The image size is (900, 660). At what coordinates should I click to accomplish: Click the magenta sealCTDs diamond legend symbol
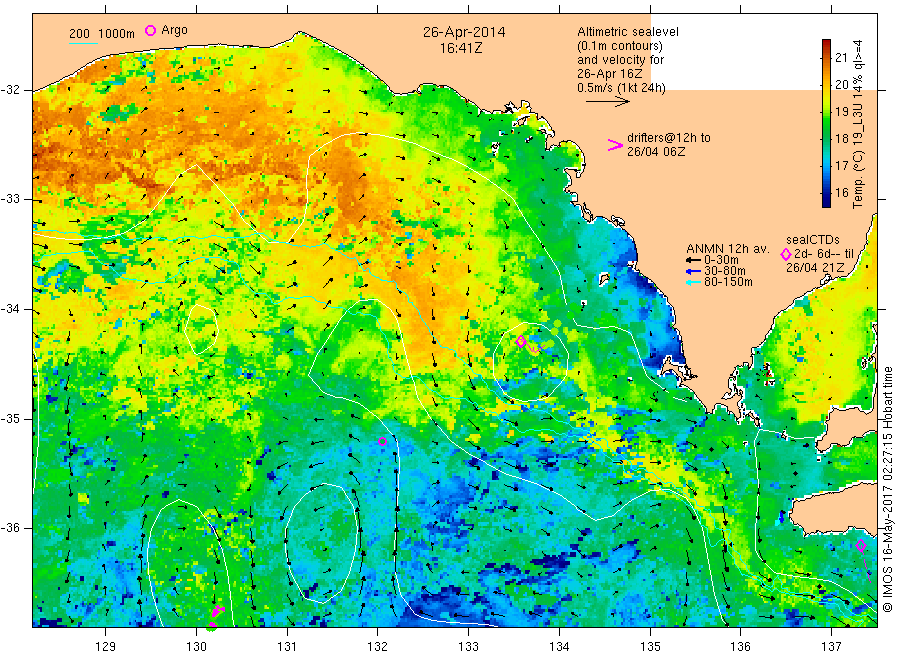[786, 255]
